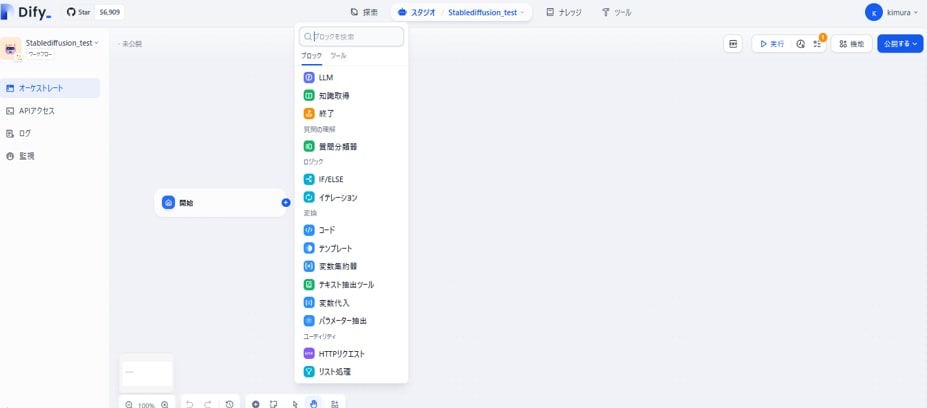Click the zoom in magnifier icon

pos(165,404)
